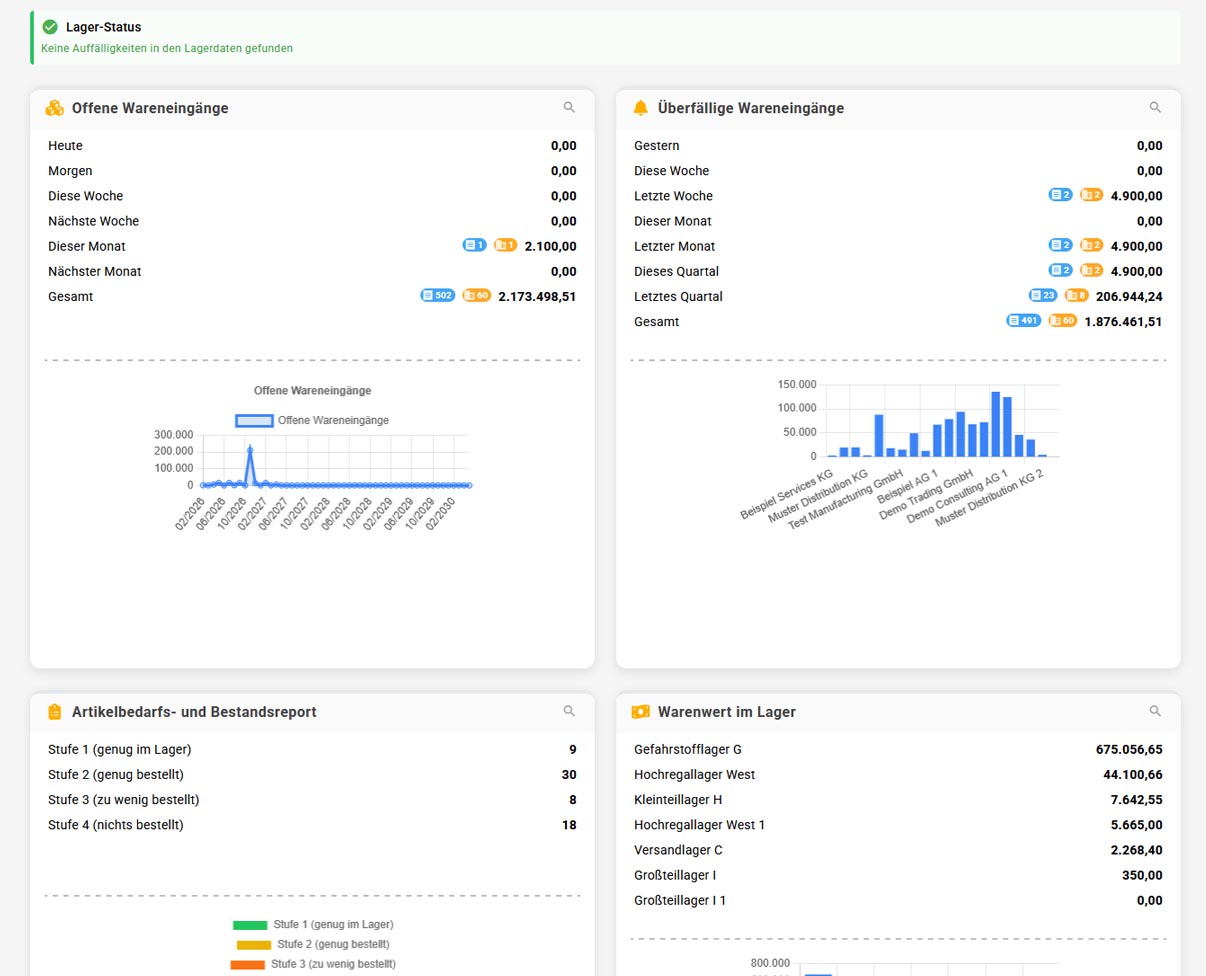
Task: Select the Gefahrstofflager G row
Action: coord(688,749)
